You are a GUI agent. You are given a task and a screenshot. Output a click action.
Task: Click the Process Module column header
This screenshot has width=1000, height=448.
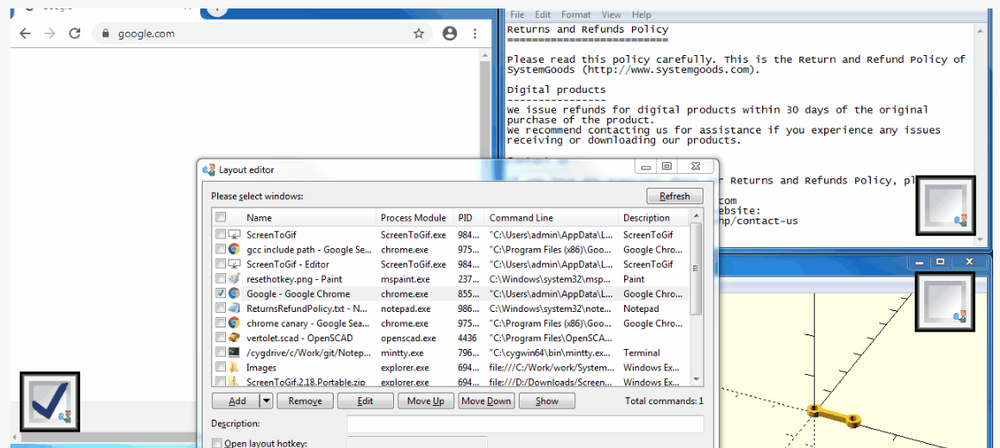(414, 218)
